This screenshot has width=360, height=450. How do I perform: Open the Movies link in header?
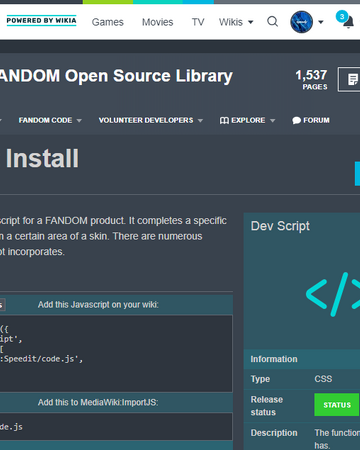(158, 22)
